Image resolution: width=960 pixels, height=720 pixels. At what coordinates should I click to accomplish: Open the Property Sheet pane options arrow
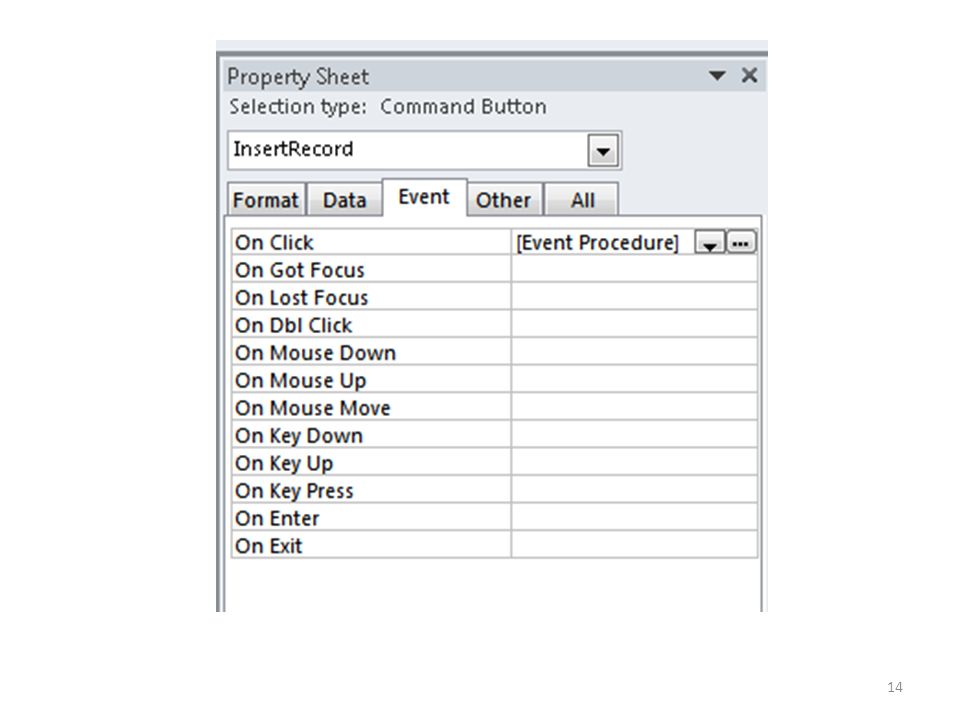click(717, 76)
